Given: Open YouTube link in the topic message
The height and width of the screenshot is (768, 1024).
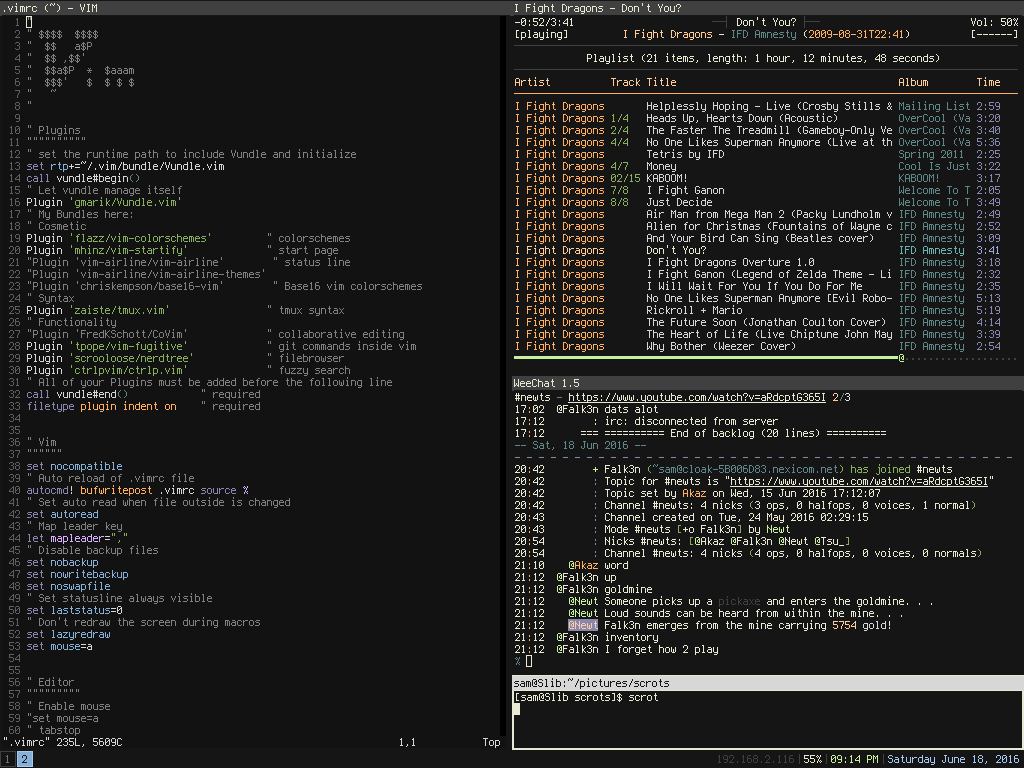Looking at the screenshot, I should pos(860,481).
